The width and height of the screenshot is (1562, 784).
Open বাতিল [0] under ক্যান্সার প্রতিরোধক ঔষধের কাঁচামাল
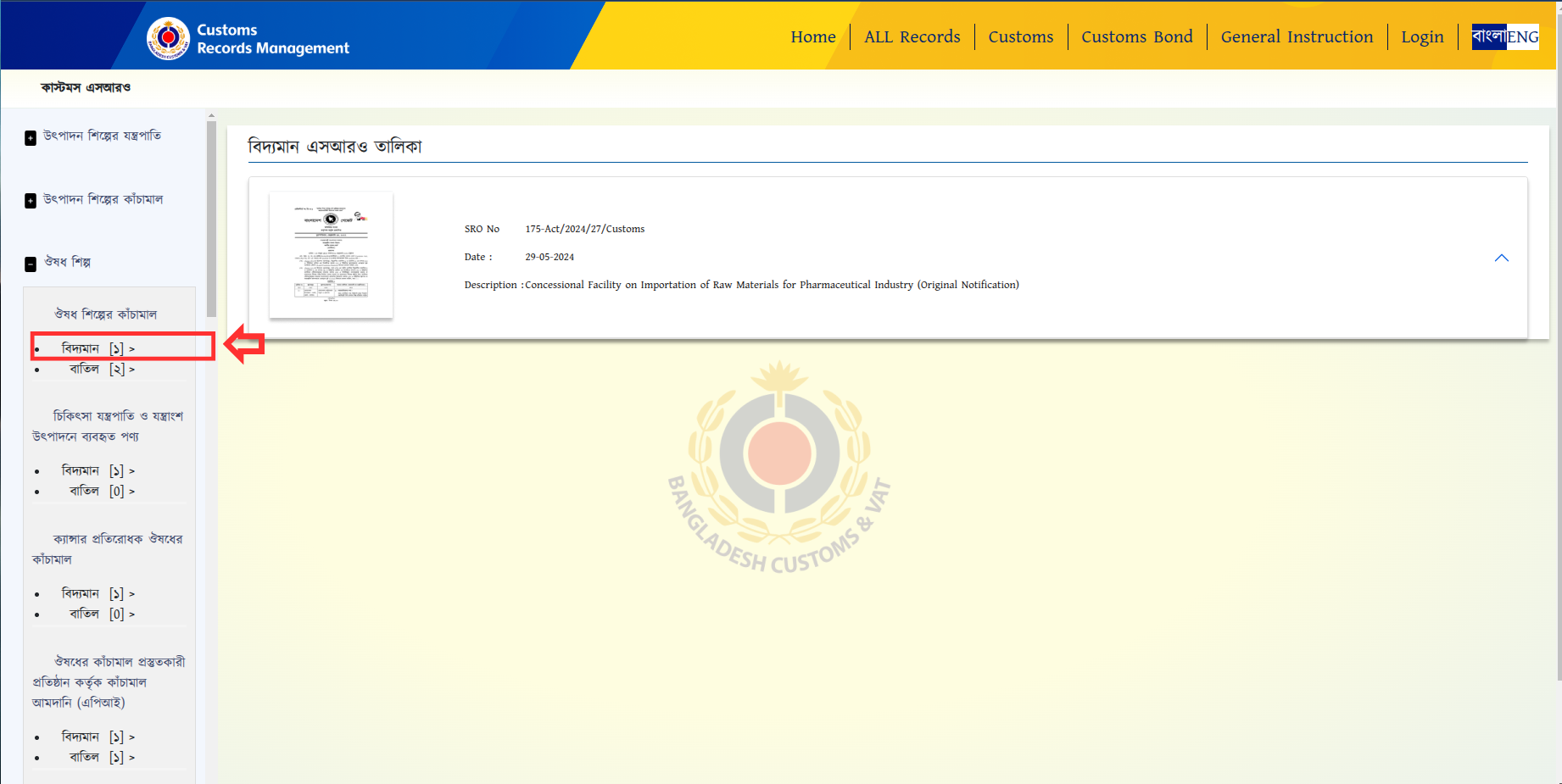(101, 614)
